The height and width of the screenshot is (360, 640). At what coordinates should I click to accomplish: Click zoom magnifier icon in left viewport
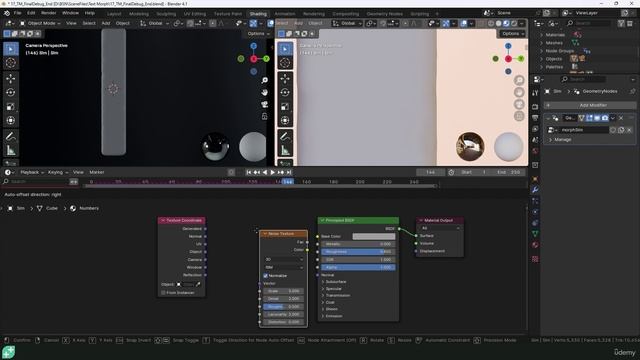pos(264,80)
